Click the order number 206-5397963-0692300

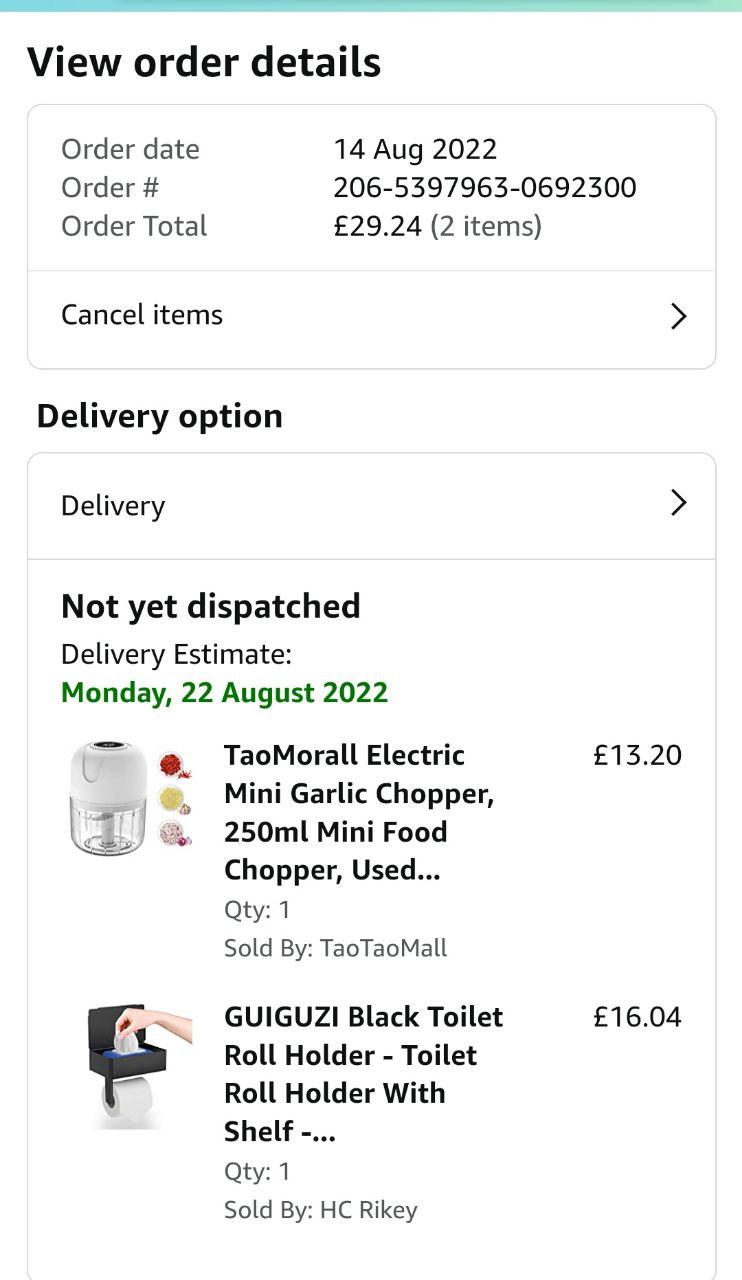pos(484,188)
